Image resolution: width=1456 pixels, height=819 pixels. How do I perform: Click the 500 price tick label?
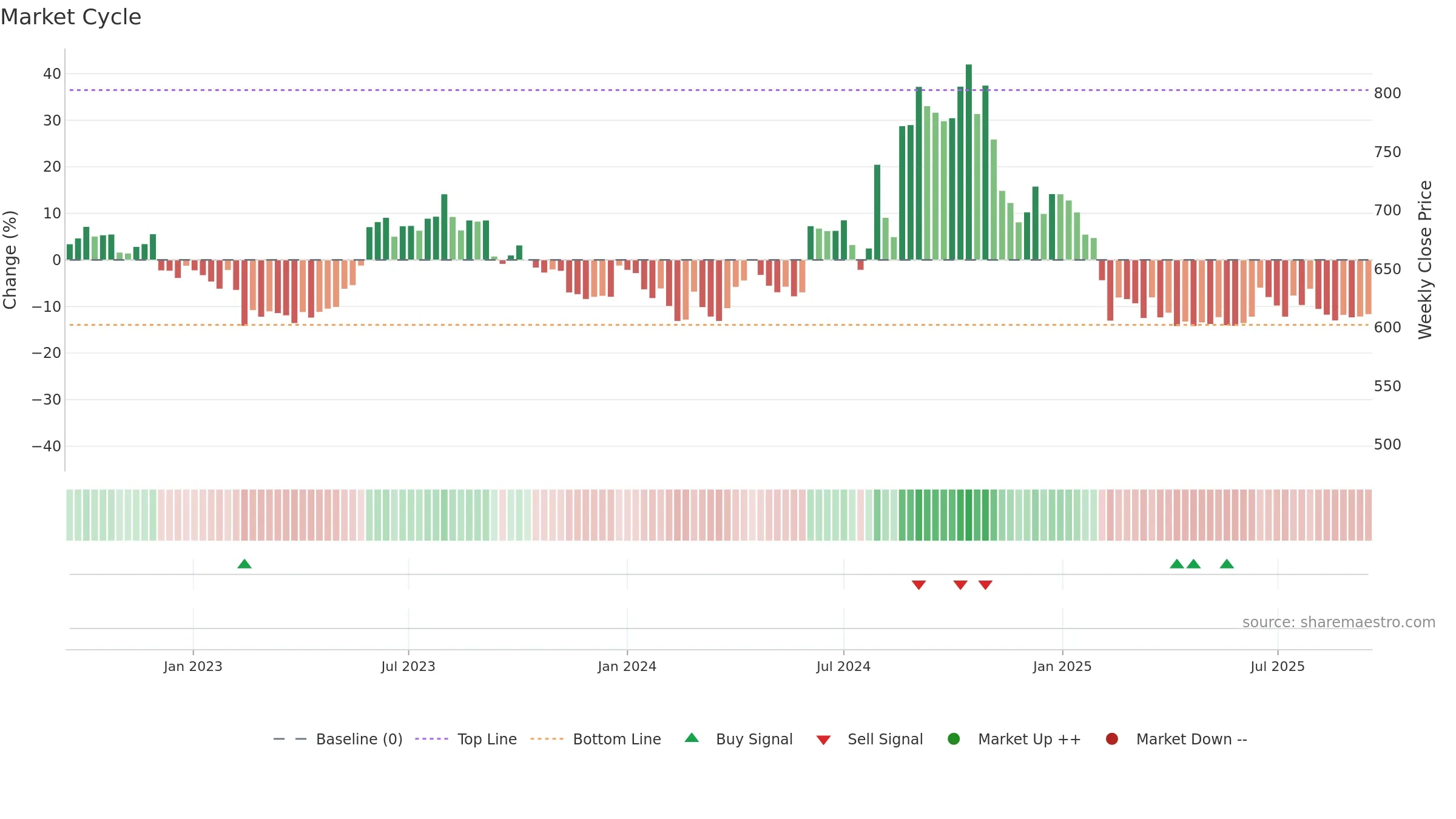pos(1387,445)
